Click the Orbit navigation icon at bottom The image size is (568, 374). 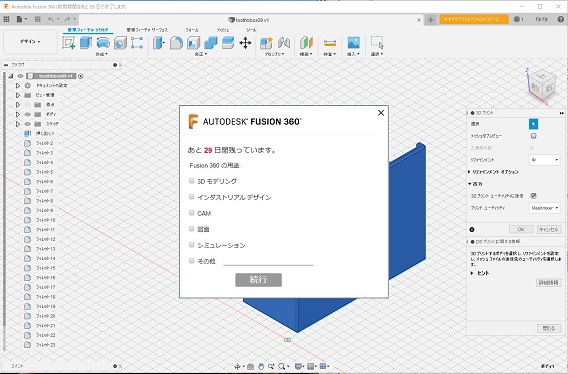237,366
